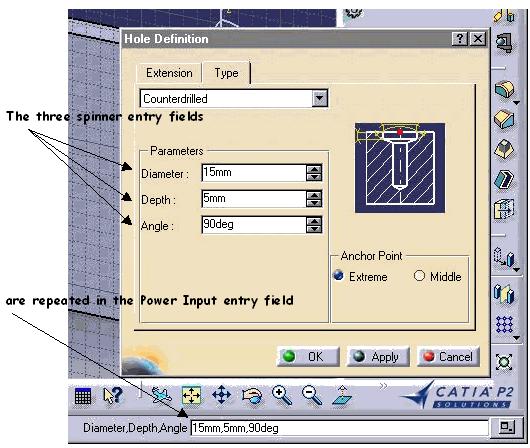Switch to the Extension tab

[169, 73]
